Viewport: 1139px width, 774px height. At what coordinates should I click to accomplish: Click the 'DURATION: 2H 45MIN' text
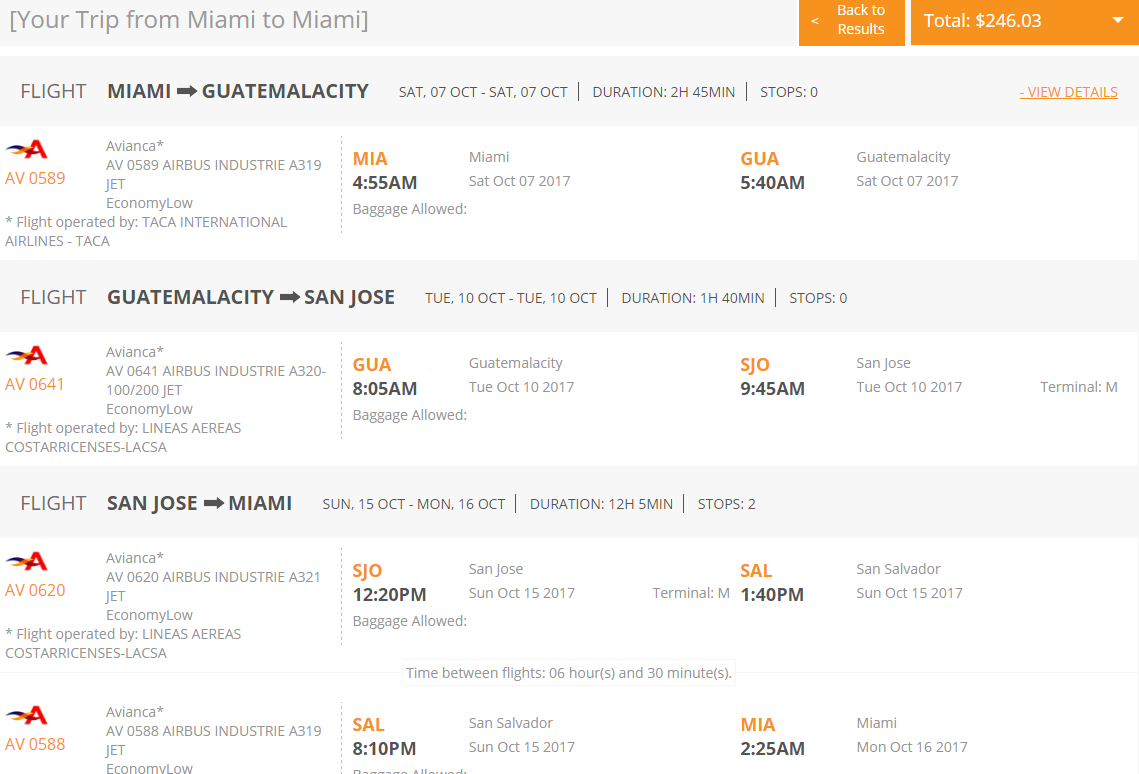click(x=664, y=92)
